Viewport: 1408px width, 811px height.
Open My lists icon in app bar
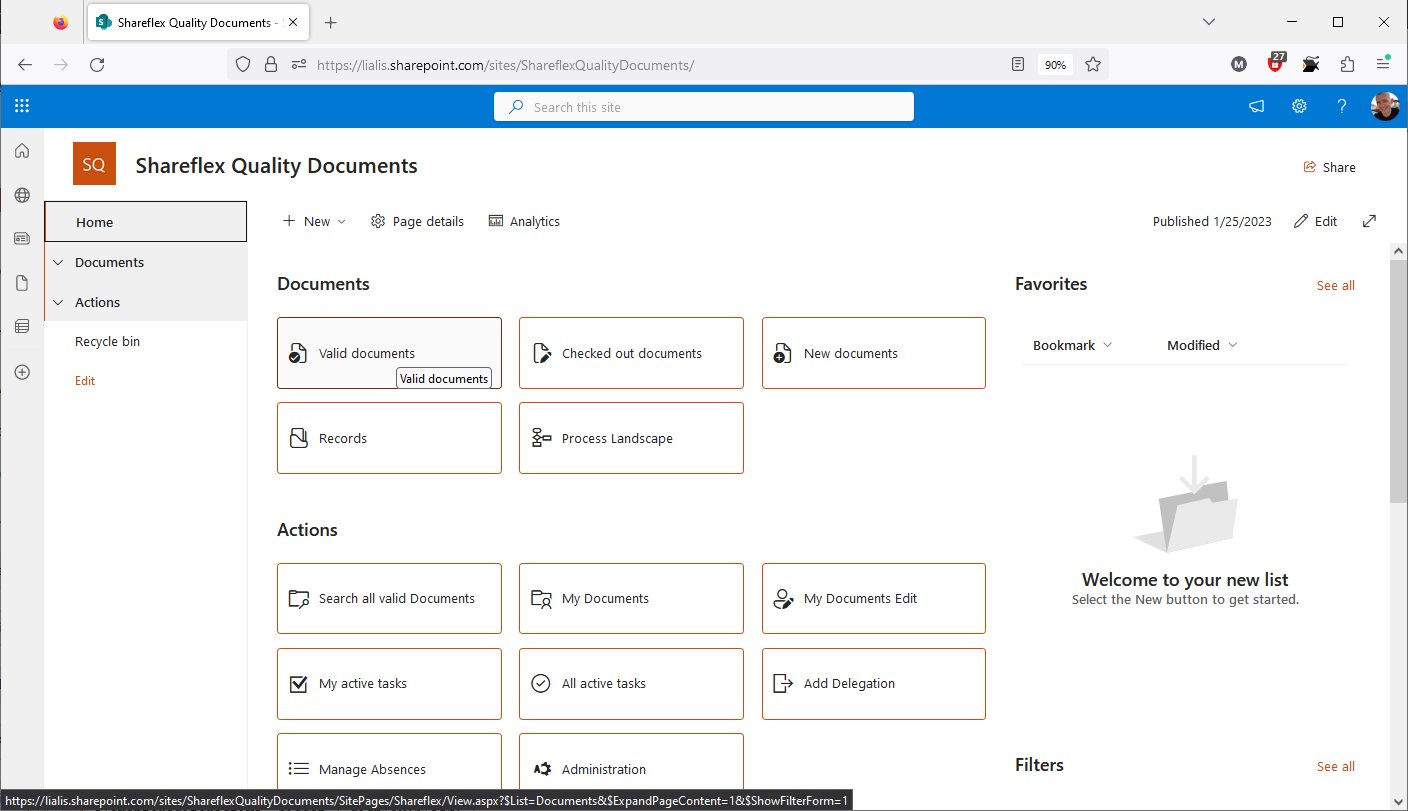coord(22,326)
